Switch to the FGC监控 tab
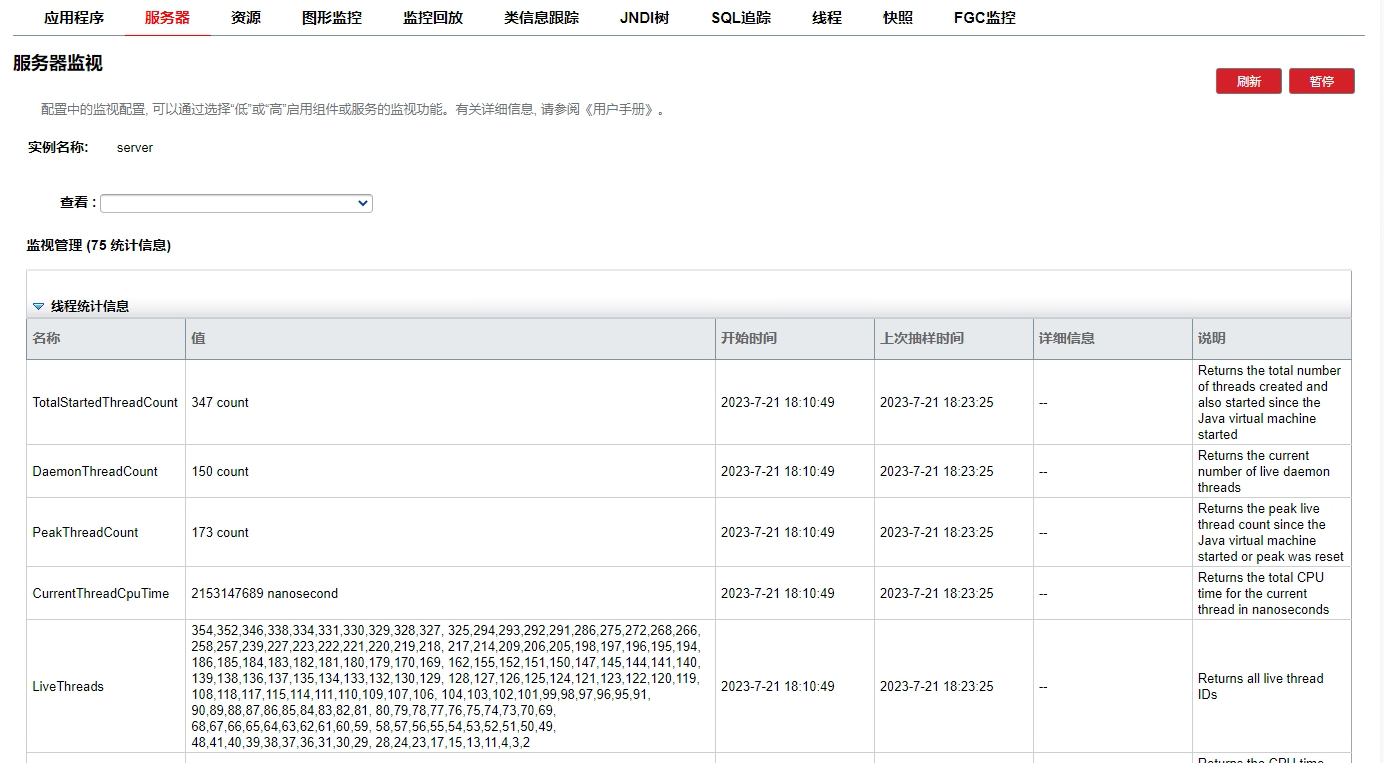1384x763 pixels. pyautogui.click(x=984, y=18)
